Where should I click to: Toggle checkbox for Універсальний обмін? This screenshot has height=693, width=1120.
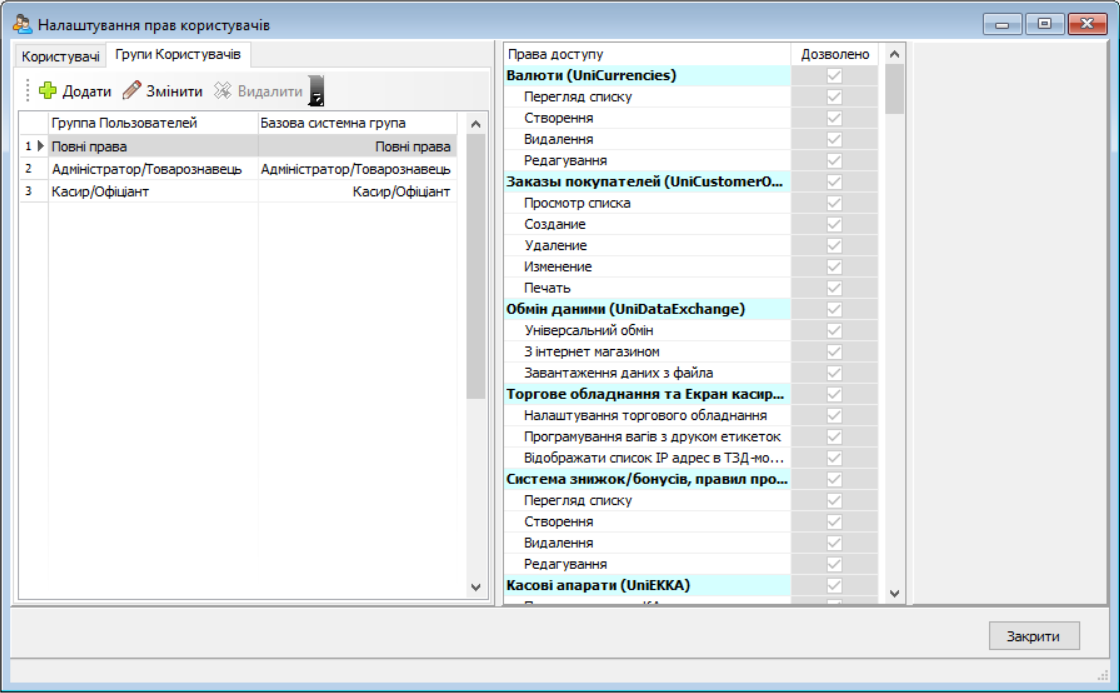click(834, 330)
